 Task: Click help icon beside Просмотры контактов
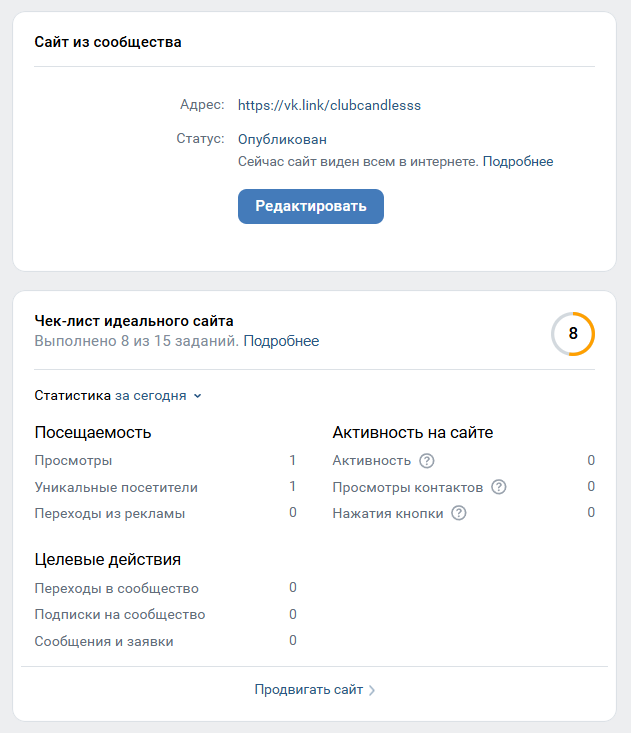[499, 487]
